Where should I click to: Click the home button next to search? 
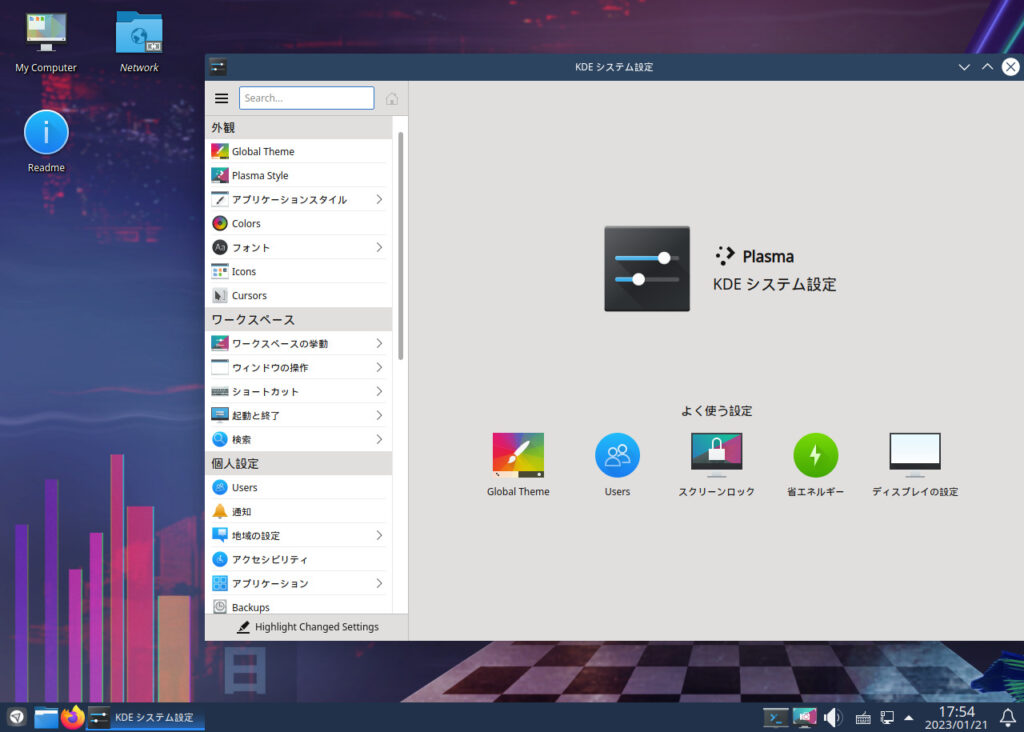(x=392, y=98)
